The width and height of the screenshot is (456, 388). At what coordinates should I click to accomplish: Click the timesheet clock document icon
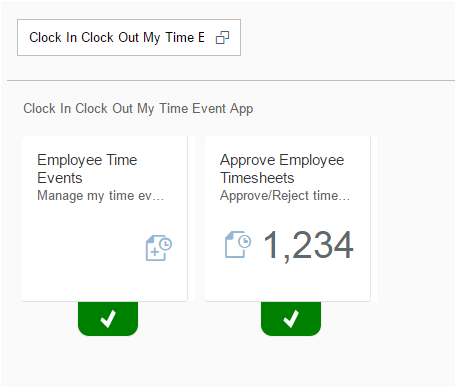[238, 245]
